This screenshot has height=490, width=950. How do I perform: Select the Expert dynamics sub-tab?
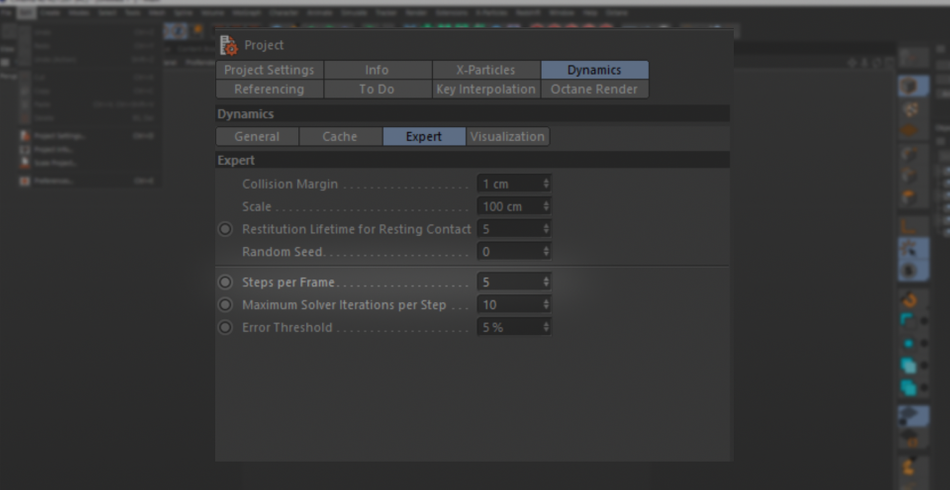pos(424,137)
